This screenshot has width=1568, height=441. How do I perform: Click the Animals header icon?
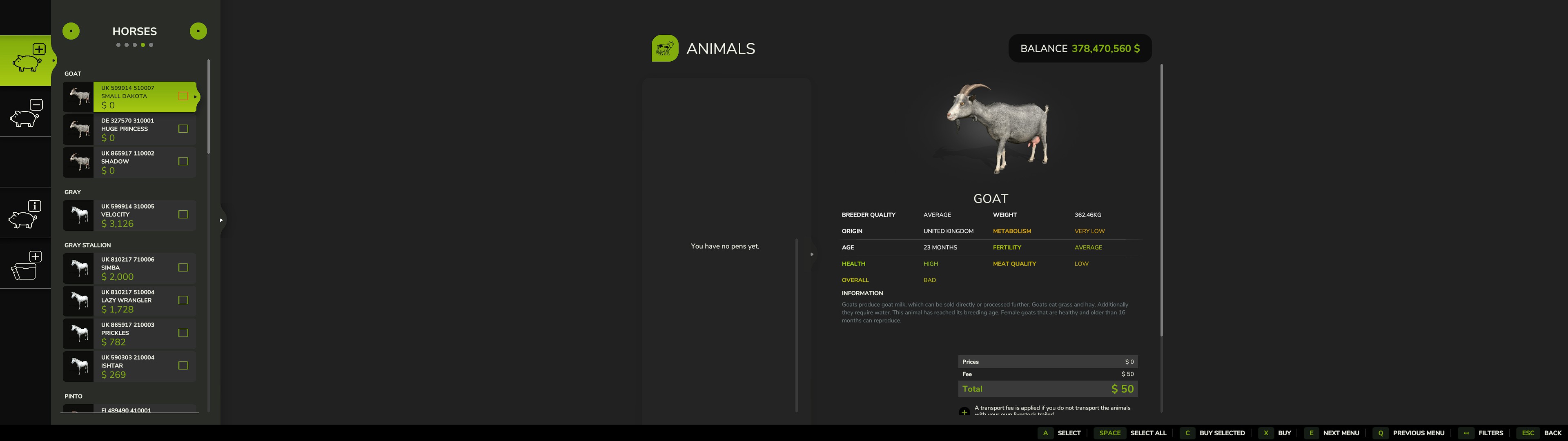pos(665,49)
